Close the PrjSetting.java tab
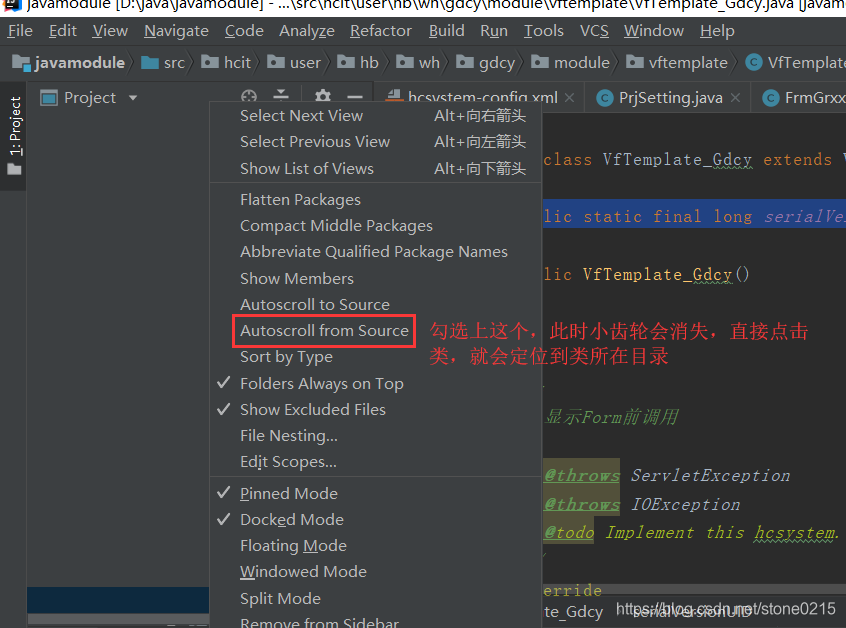 (x=735, y=98)
